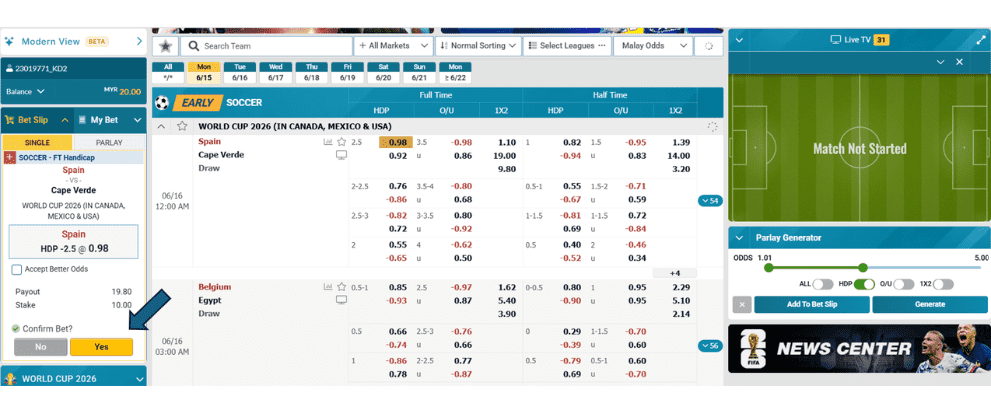Open stats chart icon for Spain match

pos(328,142)
